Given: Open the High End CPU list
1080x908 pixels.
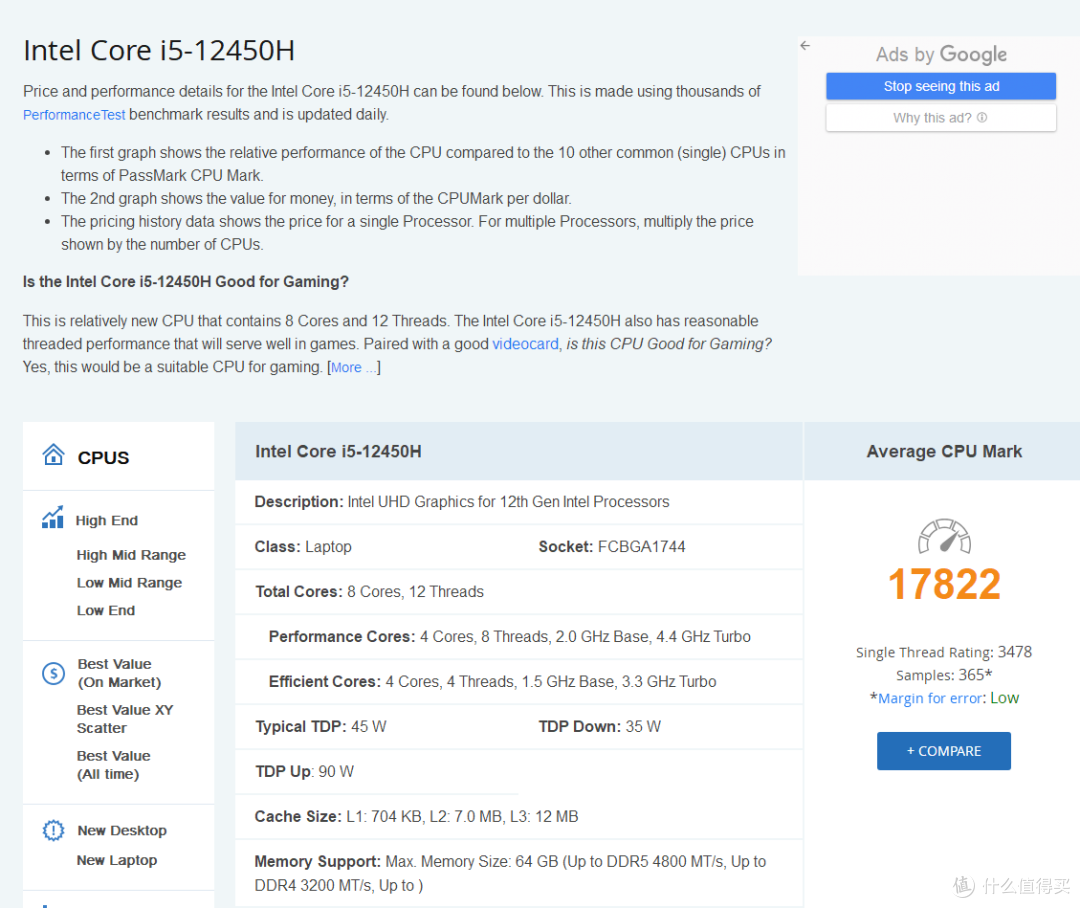Looking at the screenshot, I should [107, 521].
